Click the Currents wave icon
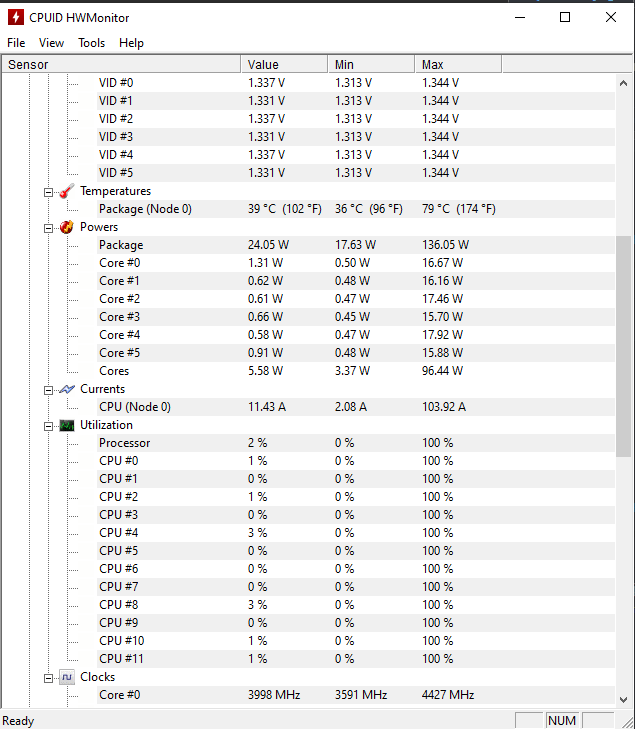Viewport: 635px width, 729px height. [x=67, y=389]
